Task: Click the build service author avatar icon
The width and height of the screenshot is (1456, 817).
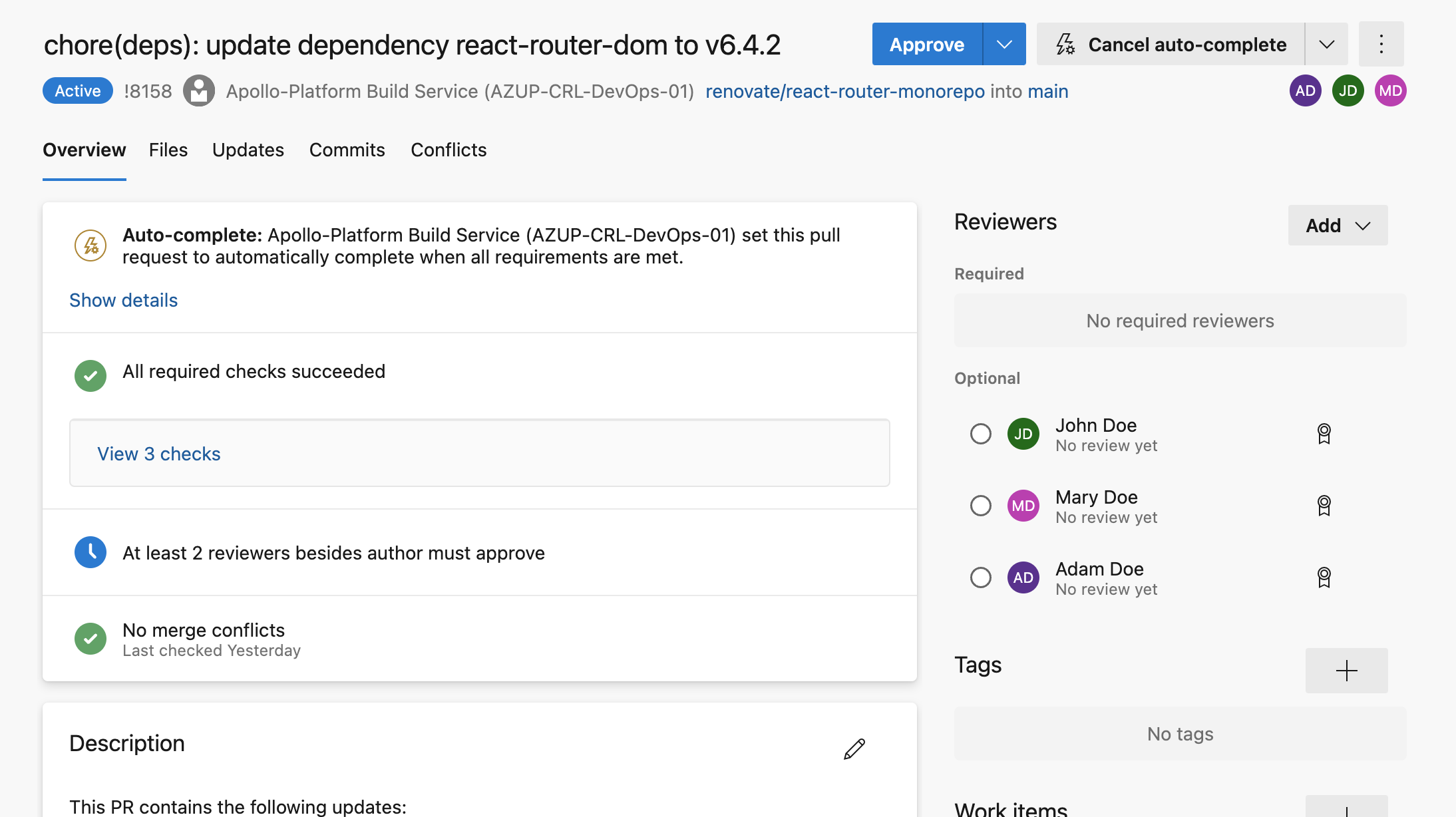Action: (199, 91)
